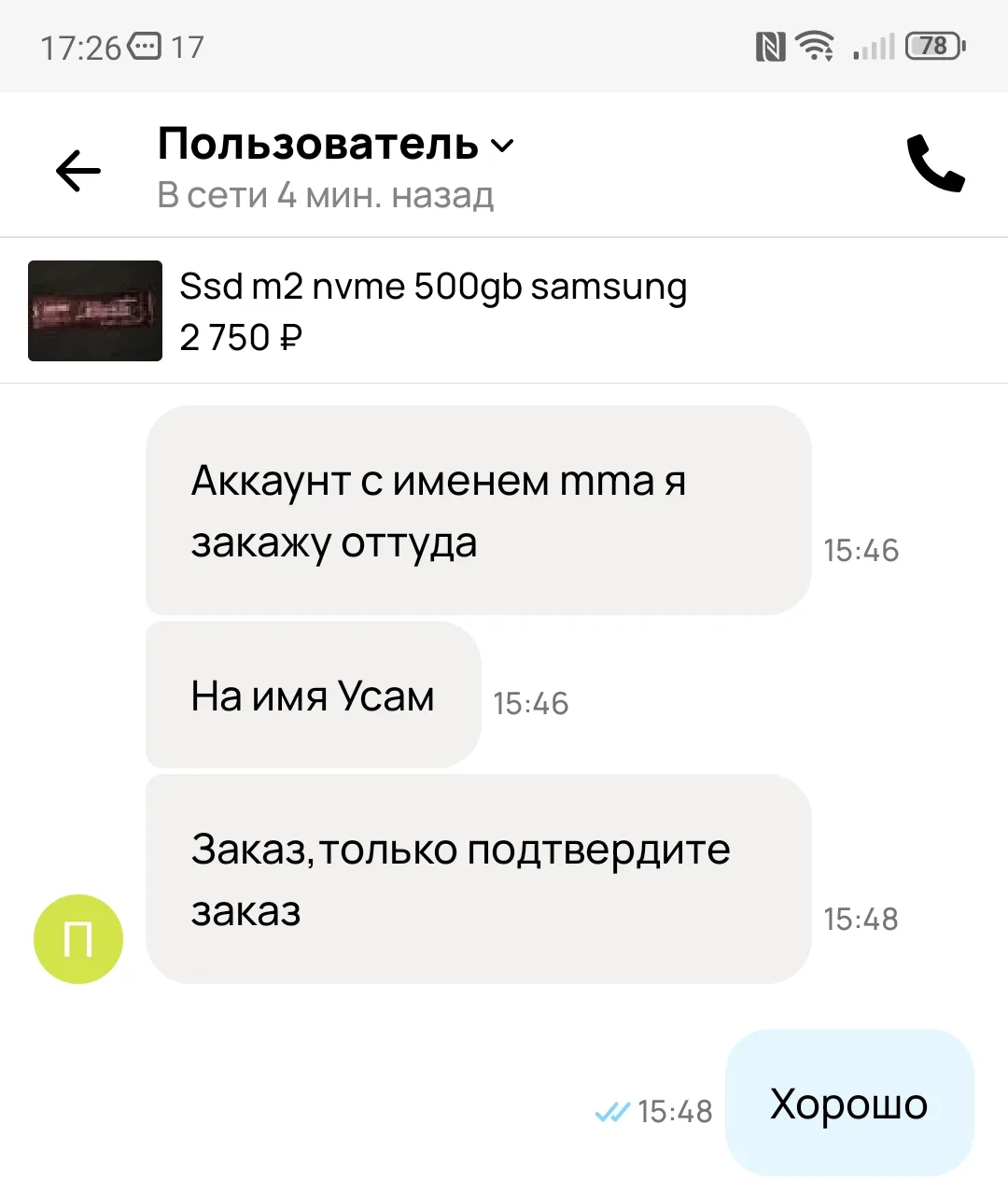Tap the NFC status bar icon
The height and width of the screenshot is (1195, 1008).
coord(770,47)
